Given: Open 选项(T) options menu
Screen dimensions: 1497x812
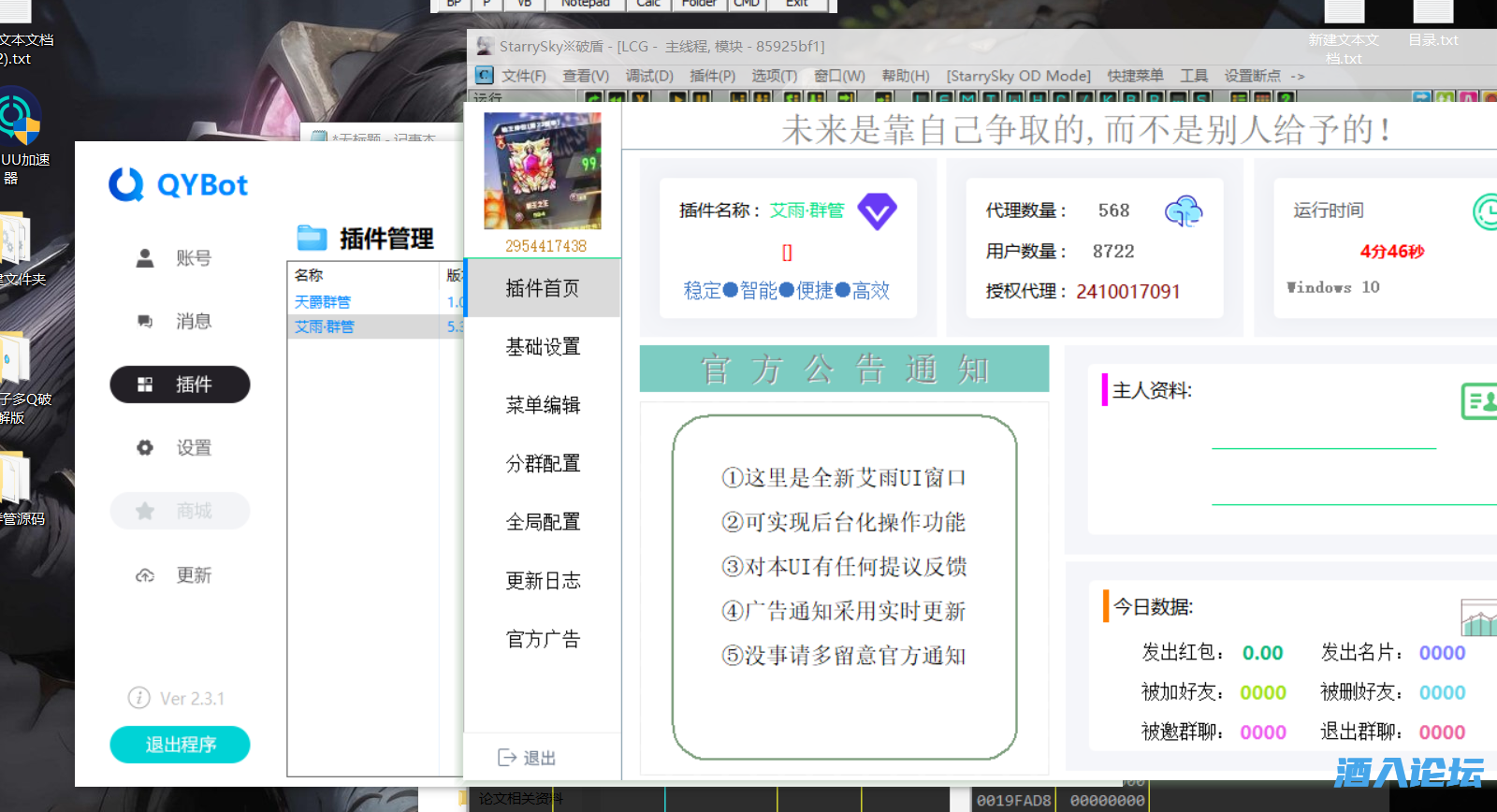Looking at the screenshot, I should (775, 76).
